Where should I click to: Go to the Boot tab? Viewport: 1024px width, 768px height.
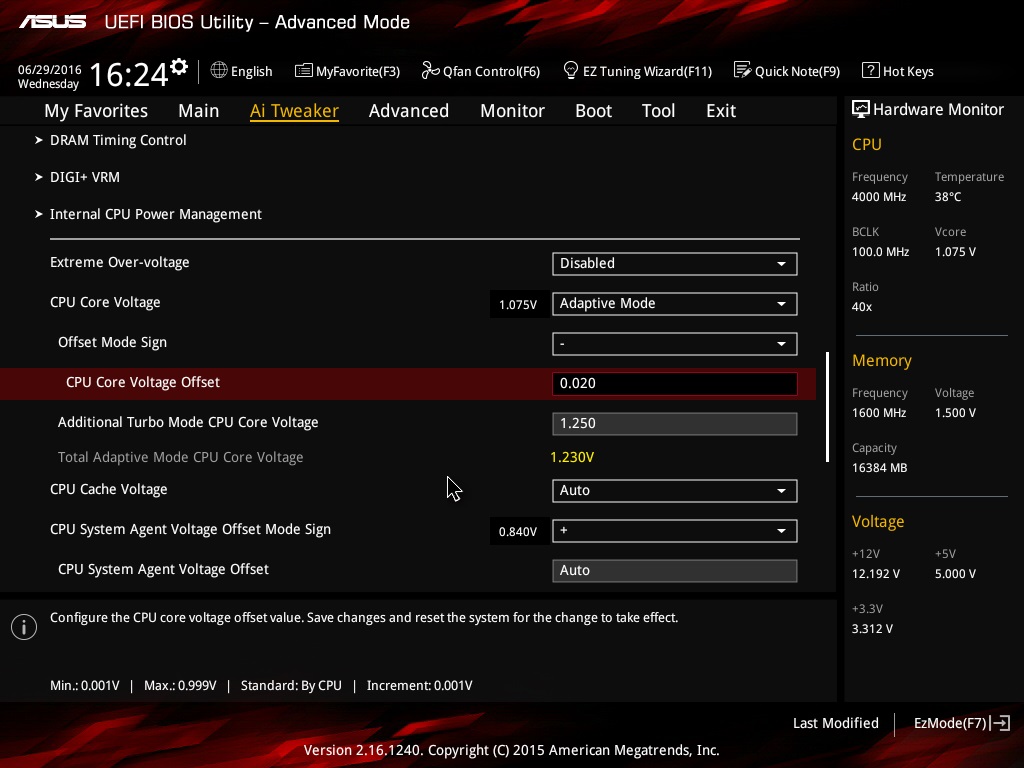click(x=593, y=111)
